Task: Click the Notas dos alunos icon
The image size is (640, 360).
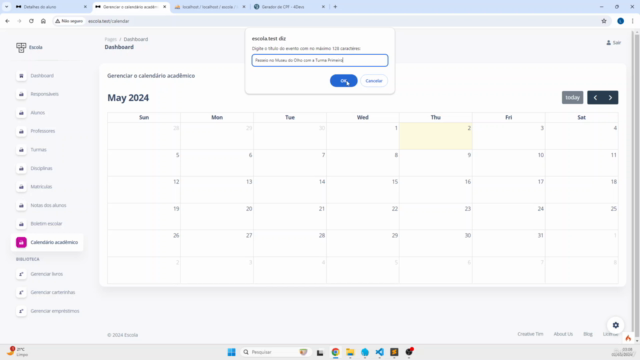Action: coord(21,205)
